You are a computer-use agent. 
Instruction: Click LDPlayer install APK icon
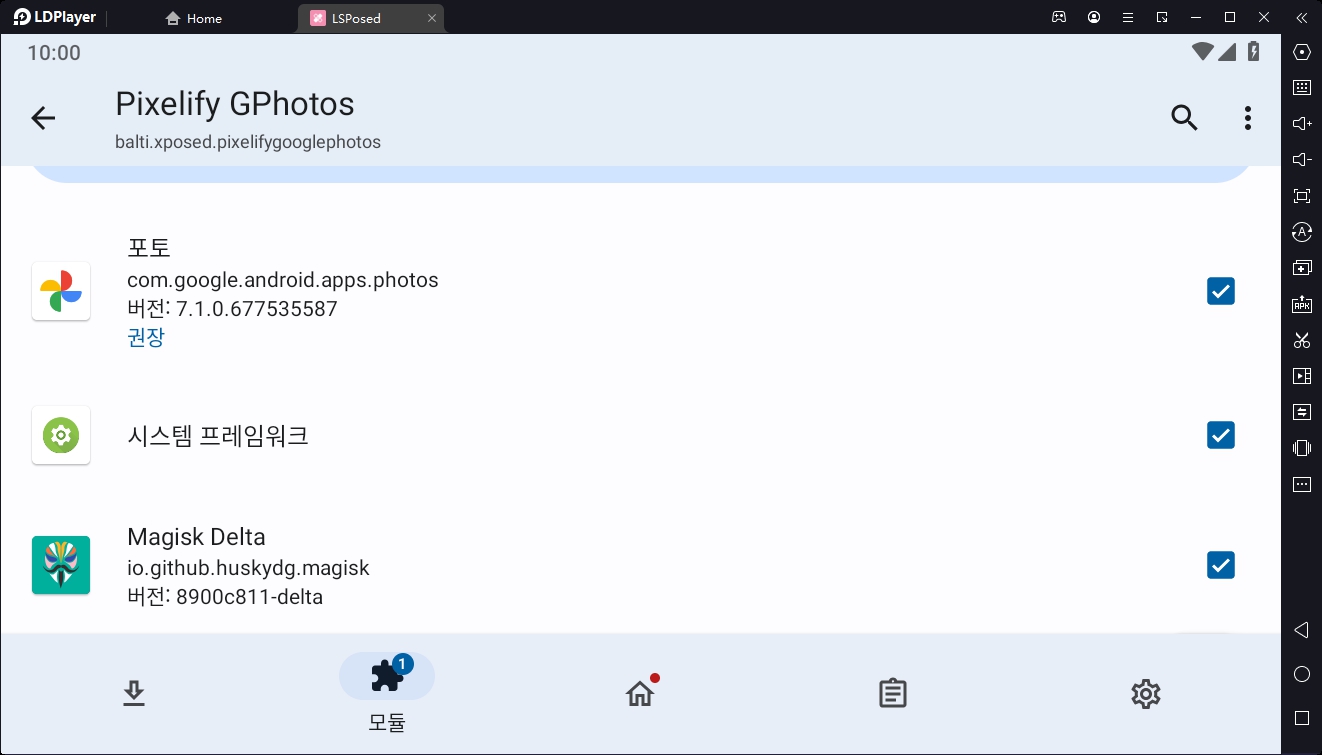click(1301, 304)
